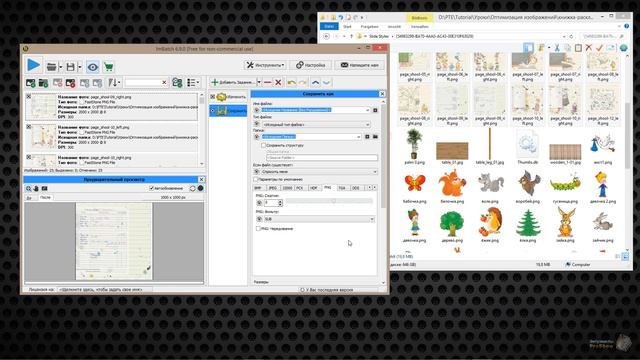Open the PNG filter SUB dropdown
Viewport: 640px width, 360px height.
tap(319, 219)
